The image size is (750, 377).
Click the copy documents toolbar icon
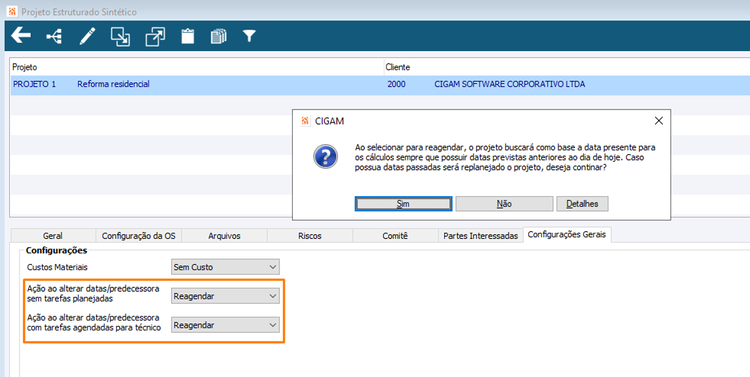[219, 36]
